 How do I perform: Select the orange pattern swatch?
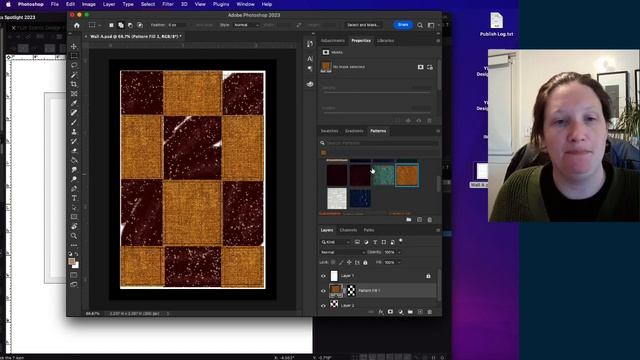click(407, 175)
